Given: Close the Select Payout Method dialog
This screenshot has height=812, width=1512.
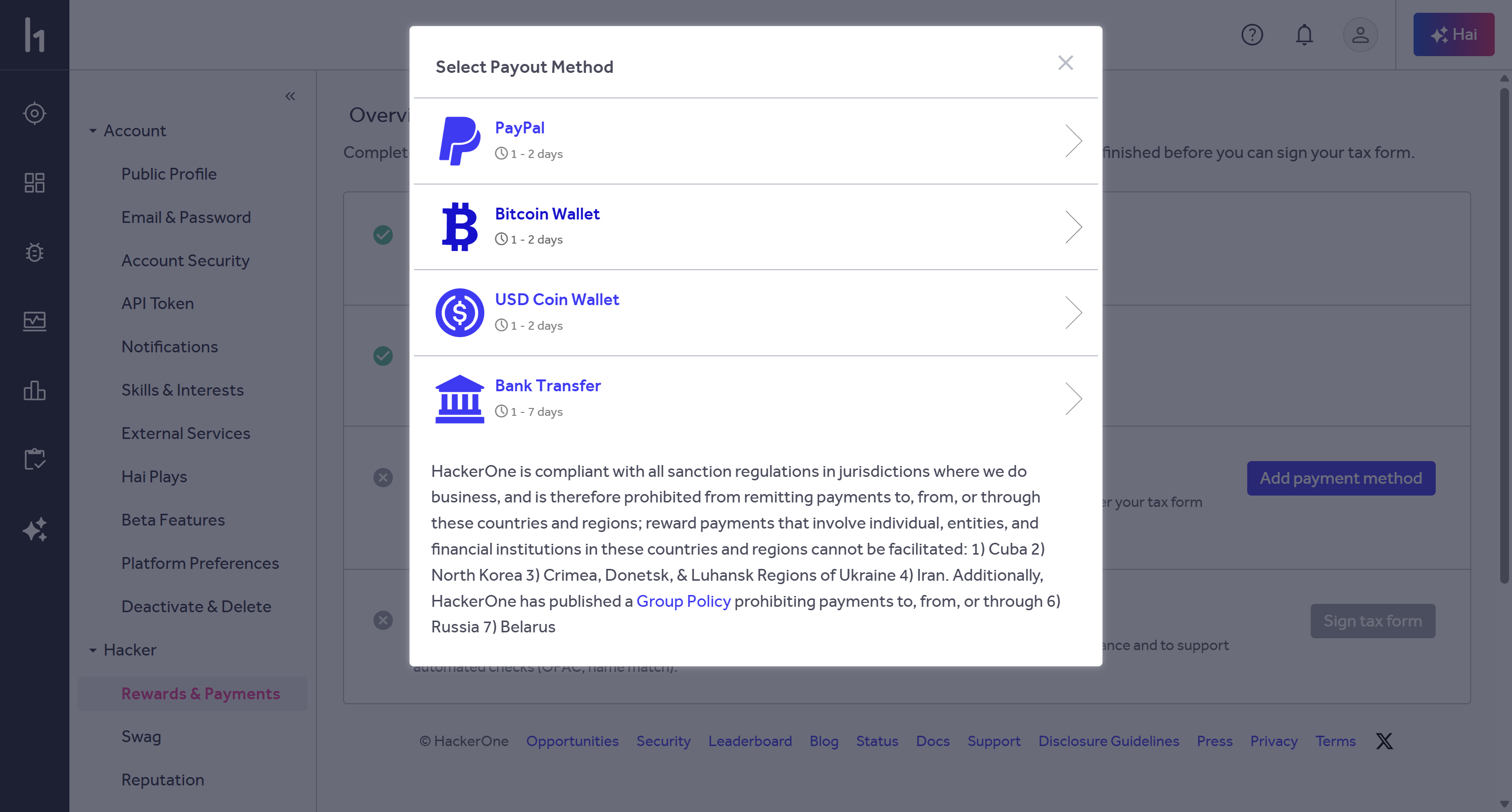Looking at the screenshot, I should click(1065, 63).
